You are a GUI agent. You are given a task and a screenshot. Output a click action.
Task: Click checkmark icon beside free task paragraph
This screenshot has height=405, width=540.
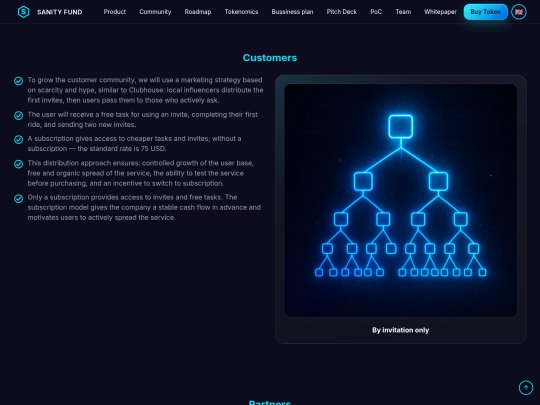(19, 115)
